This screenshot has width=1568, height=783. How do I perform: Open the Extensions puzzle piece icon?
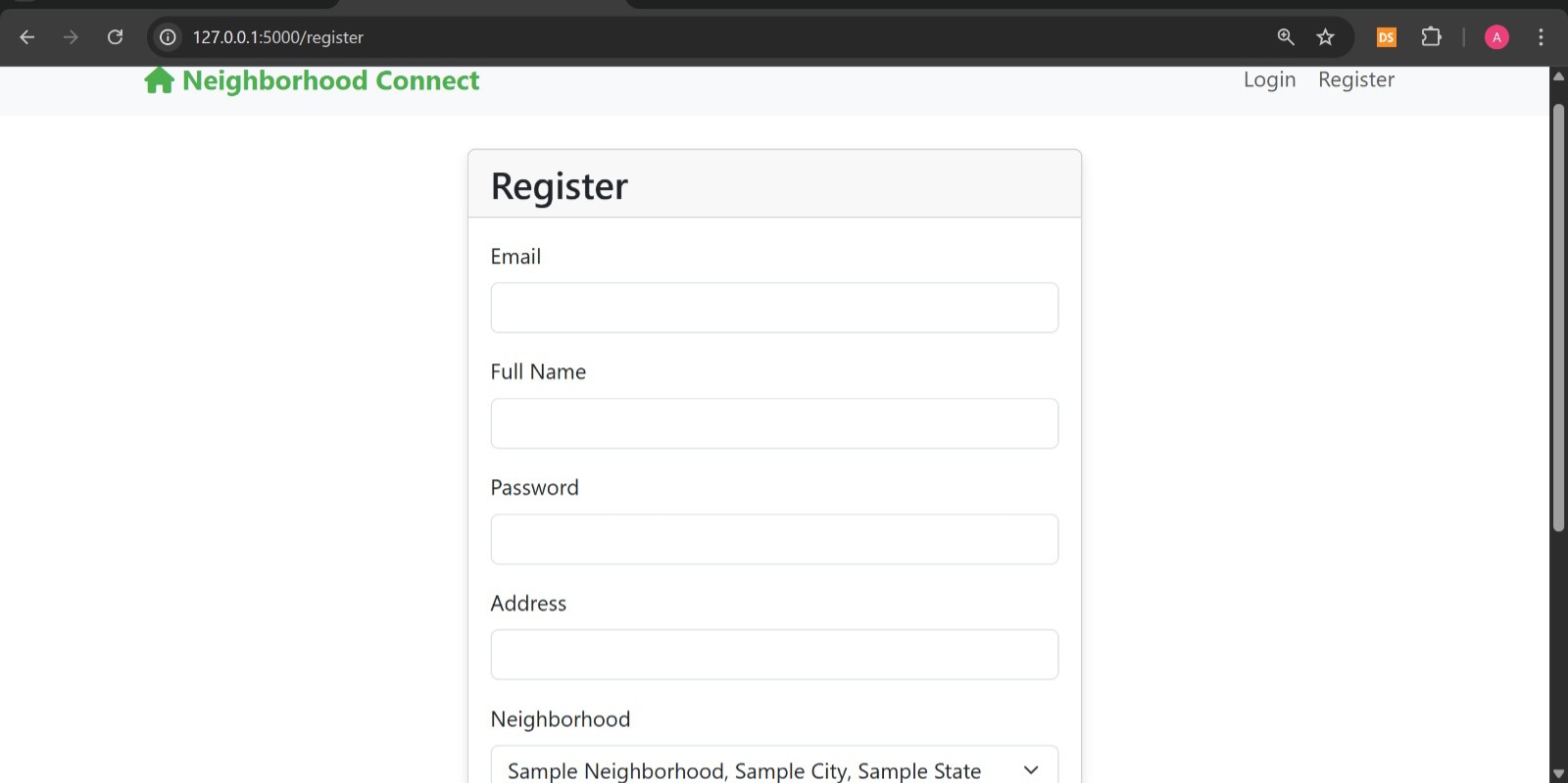1432,37
